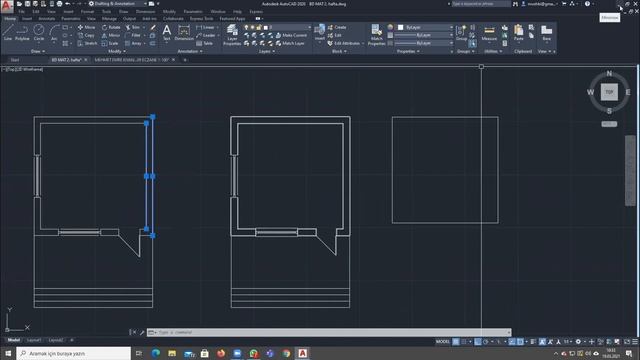Image resolution: width=640 pixels, height=360 pixels.
Task: Open the application menu A button
Action: (x=7, y=6)
